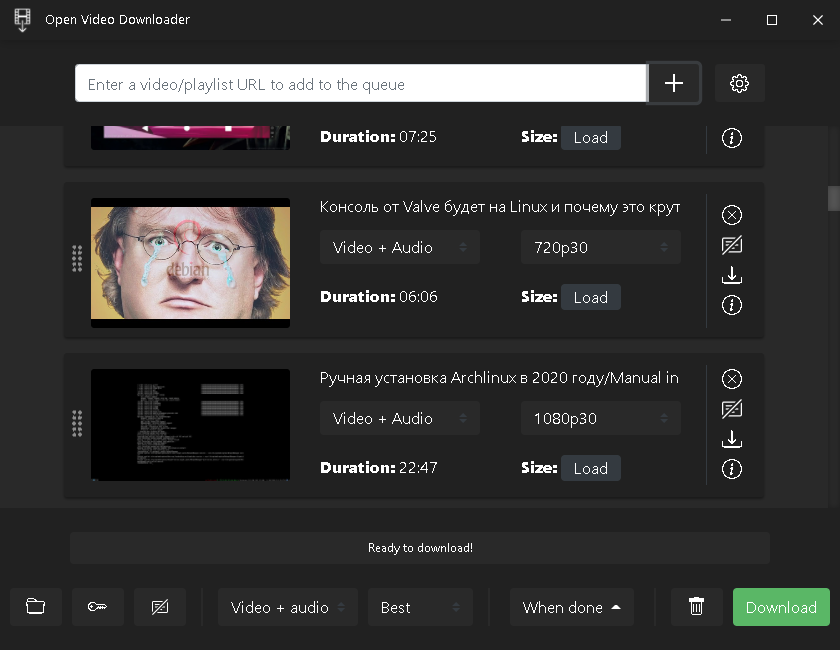
Task: Choose download folder with folder icon
Action: point(36,607)
